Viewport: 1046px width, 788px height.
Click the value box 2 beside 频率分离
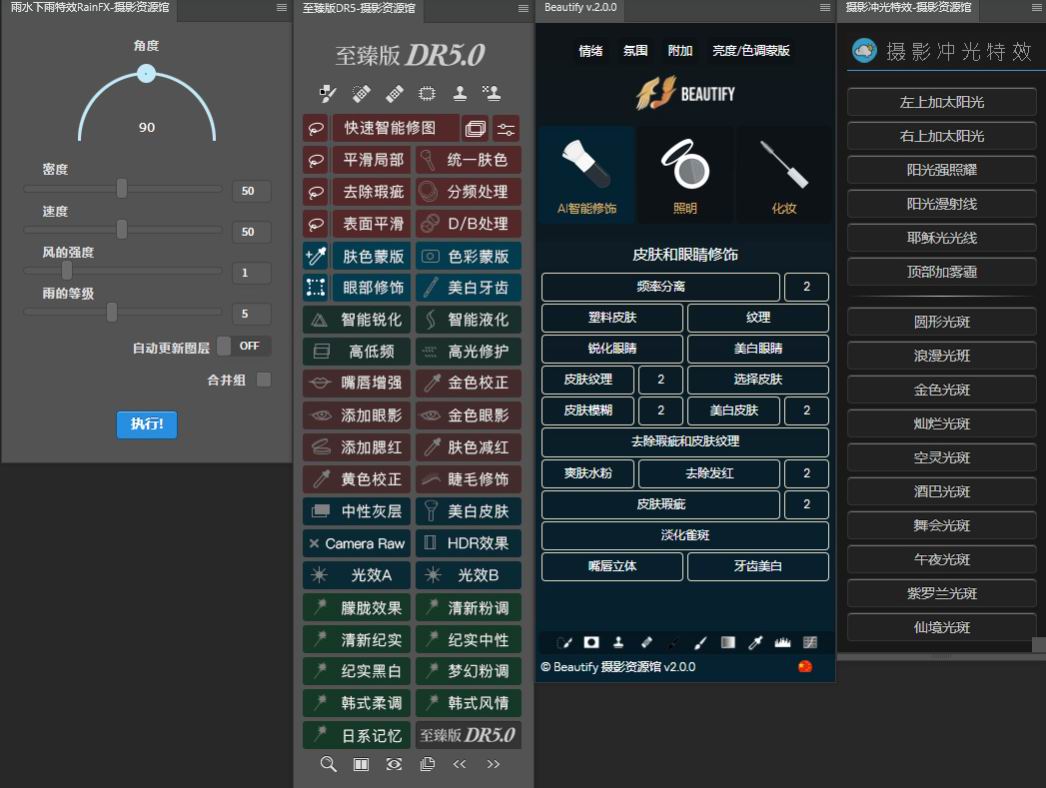coord(807,286)
